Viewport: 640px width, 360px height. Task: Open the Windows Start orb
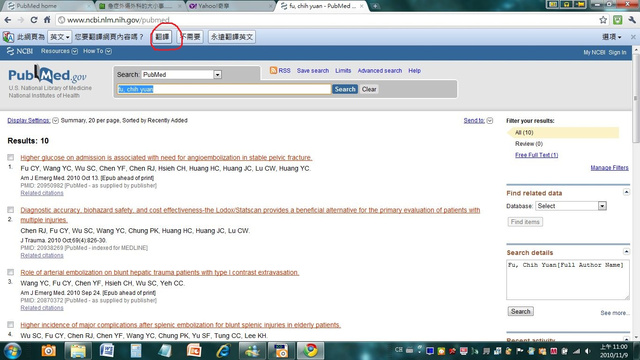13,351
